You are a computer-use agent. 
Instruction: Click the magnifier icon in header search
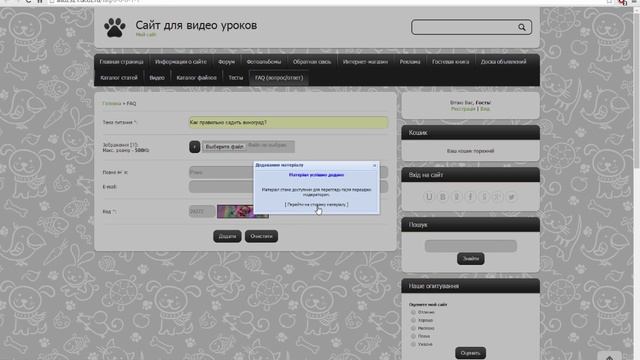pyautogui.click(x=522, y=27)
